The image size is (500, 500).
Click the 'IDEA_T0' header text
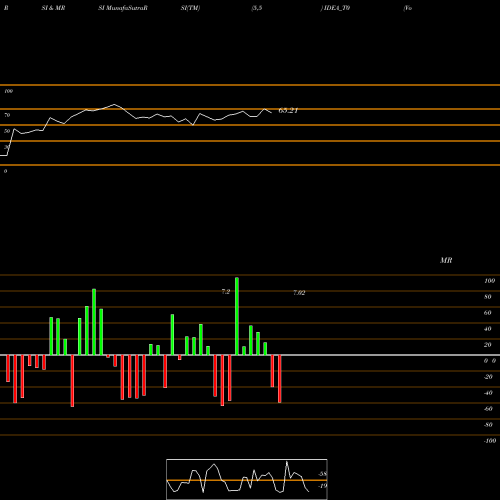tap(336, 8)
